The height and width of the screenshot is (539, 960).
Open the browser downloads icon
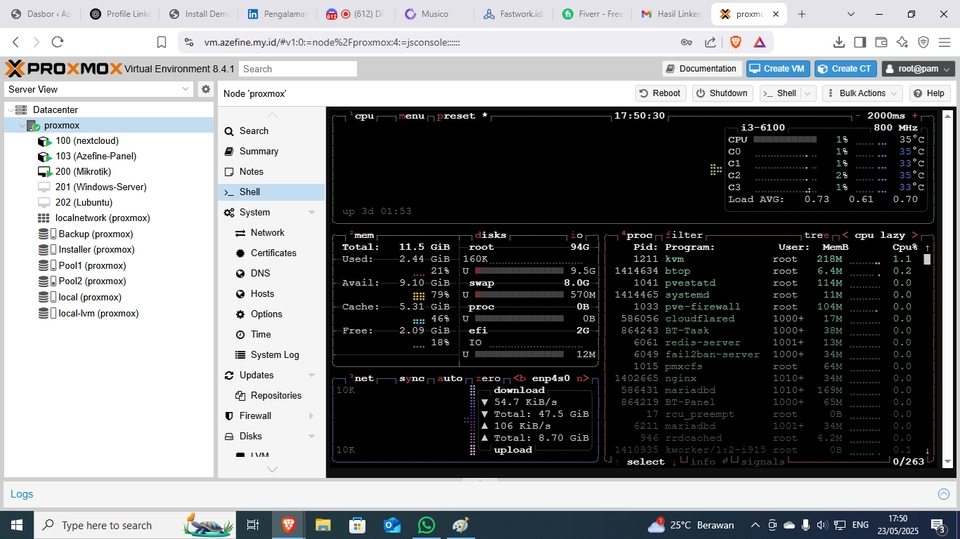[839, 42]
